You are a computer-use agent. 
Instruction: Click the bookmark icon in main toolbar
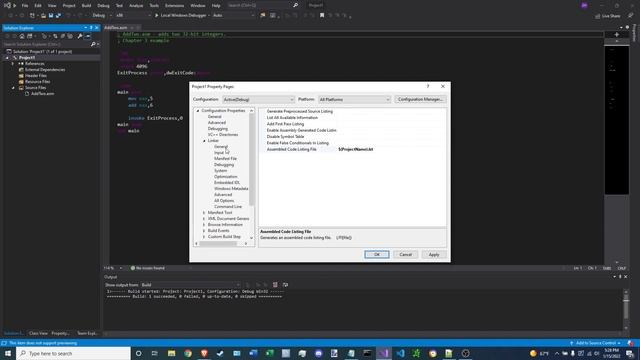tap(322, 16)
